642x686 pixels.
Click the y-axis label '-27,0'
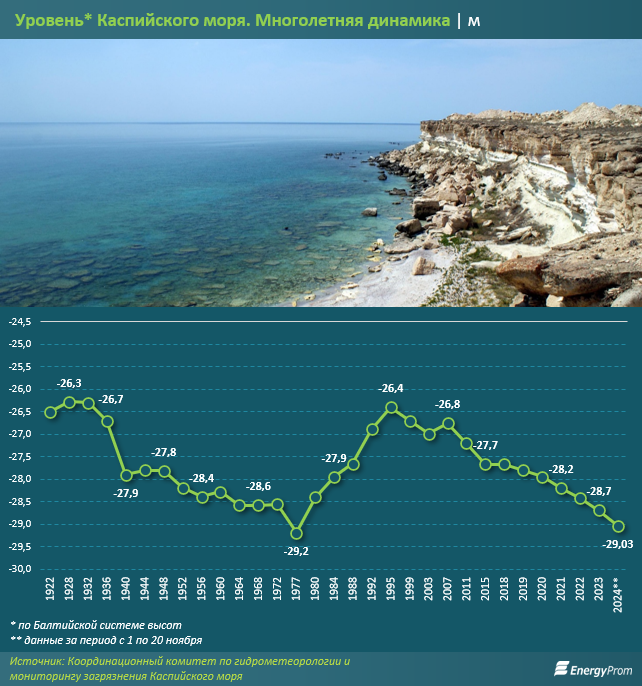pyautogui.click(x=20, y=434)
